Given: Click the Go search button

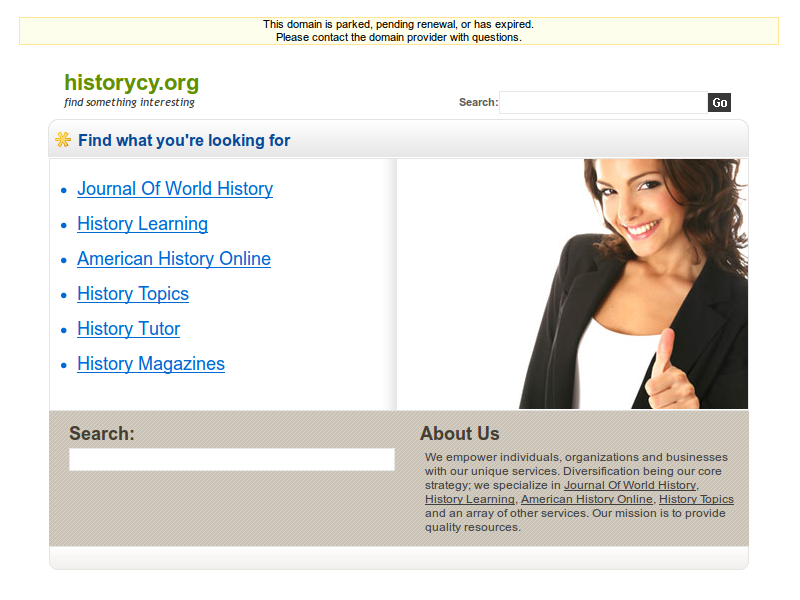Looking at the screenshot, I should click(x=719, y=103).
